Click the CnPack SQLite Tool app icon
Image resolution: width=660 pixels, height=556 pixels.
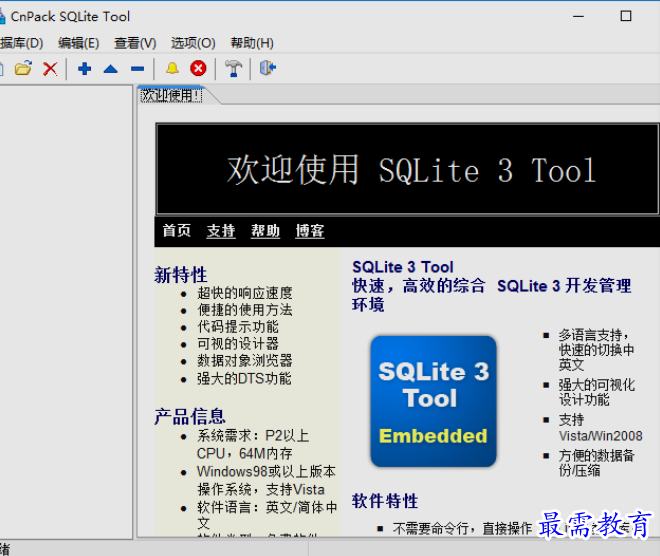(2, 16)
